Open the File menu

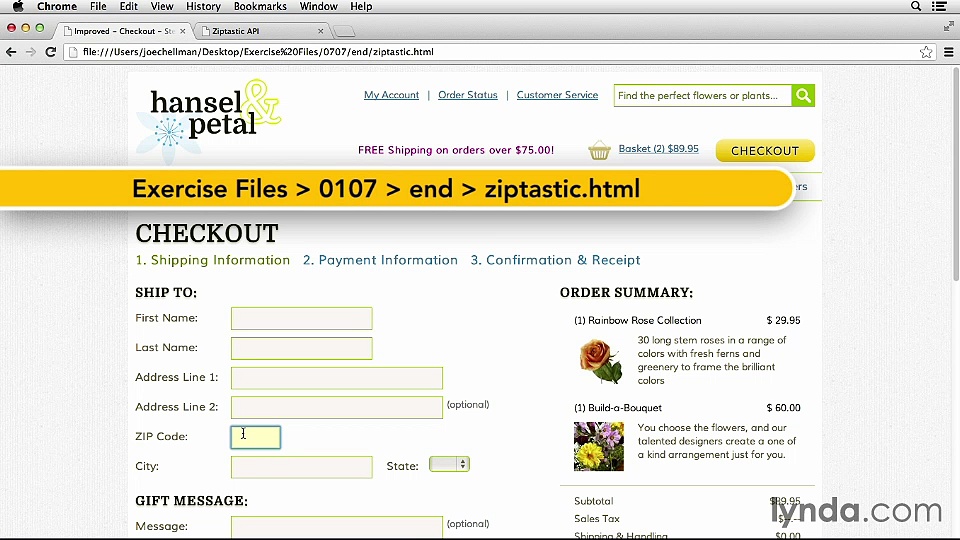(98, 6)
